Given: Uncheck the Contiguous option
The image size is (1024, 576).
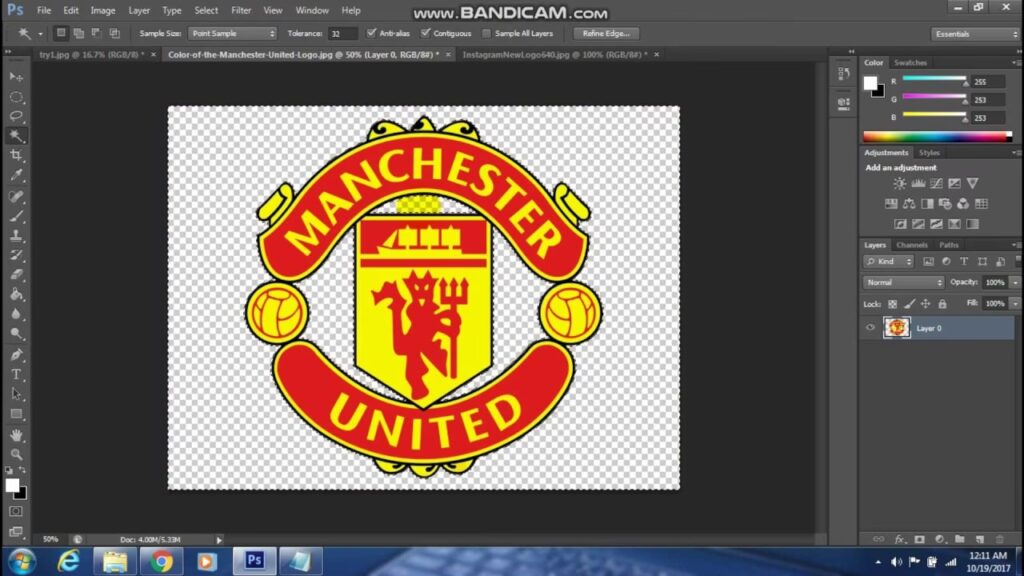Looking at the screenshot, I should [x=426, y=33].
